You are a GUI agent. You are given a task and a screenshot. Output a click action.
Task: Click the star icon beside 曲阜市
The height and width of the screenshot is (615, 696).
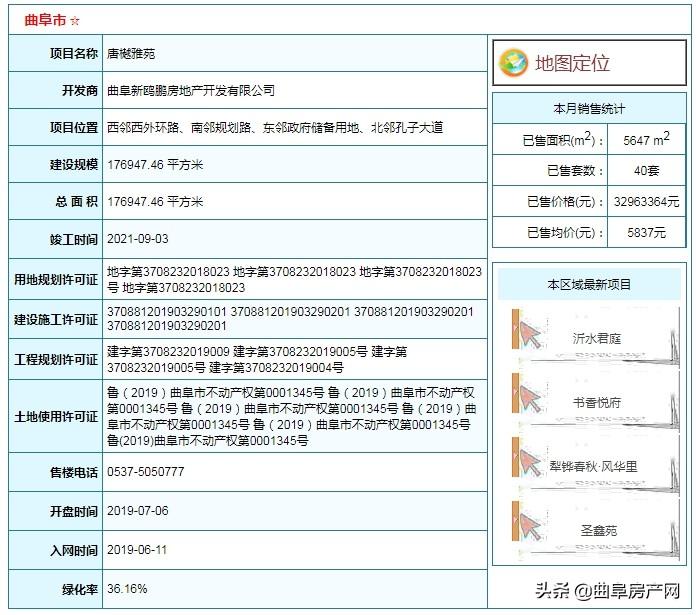click(75, 20)
